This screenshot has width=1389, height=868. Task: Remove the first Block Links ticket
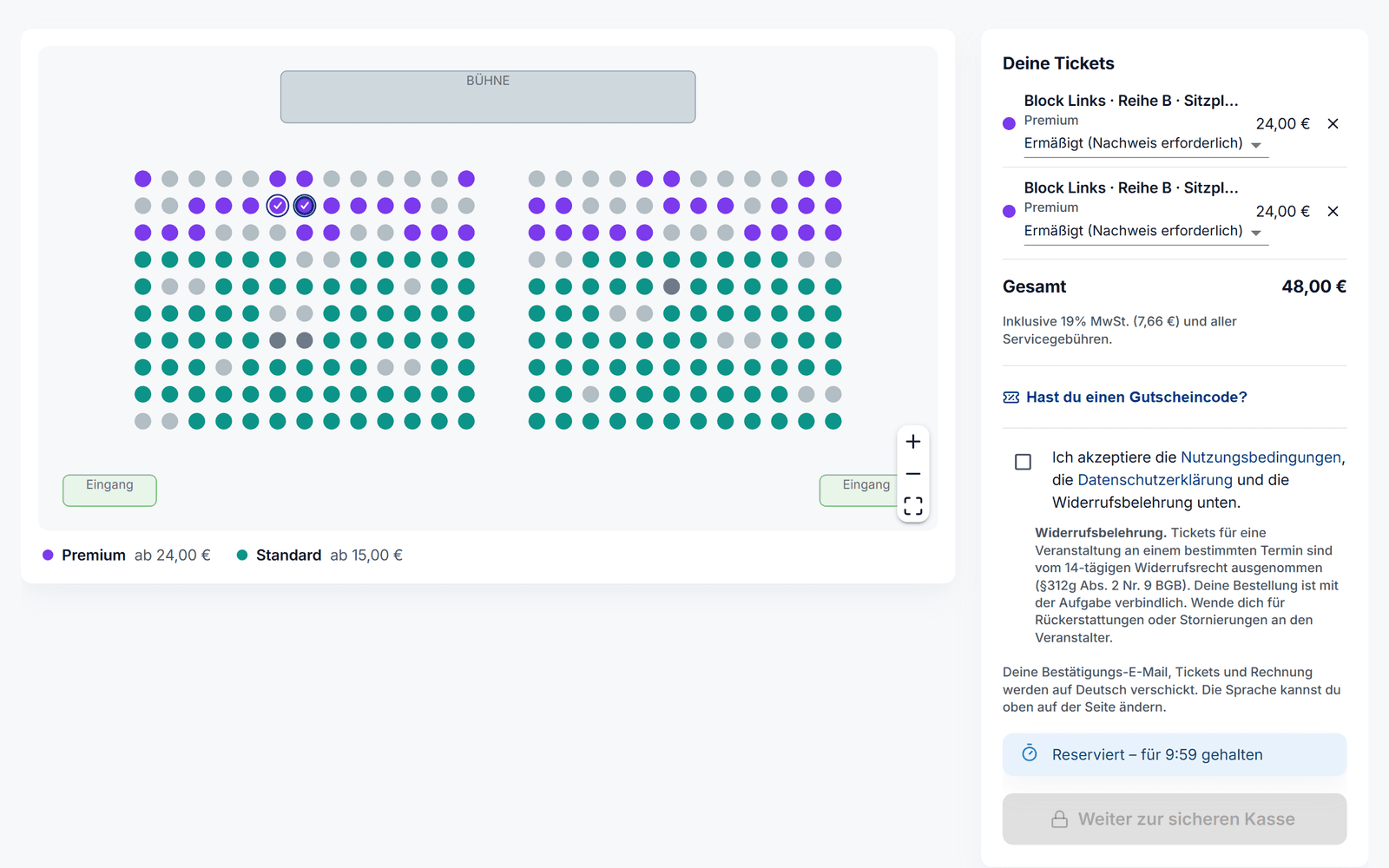click(1333, 124)
